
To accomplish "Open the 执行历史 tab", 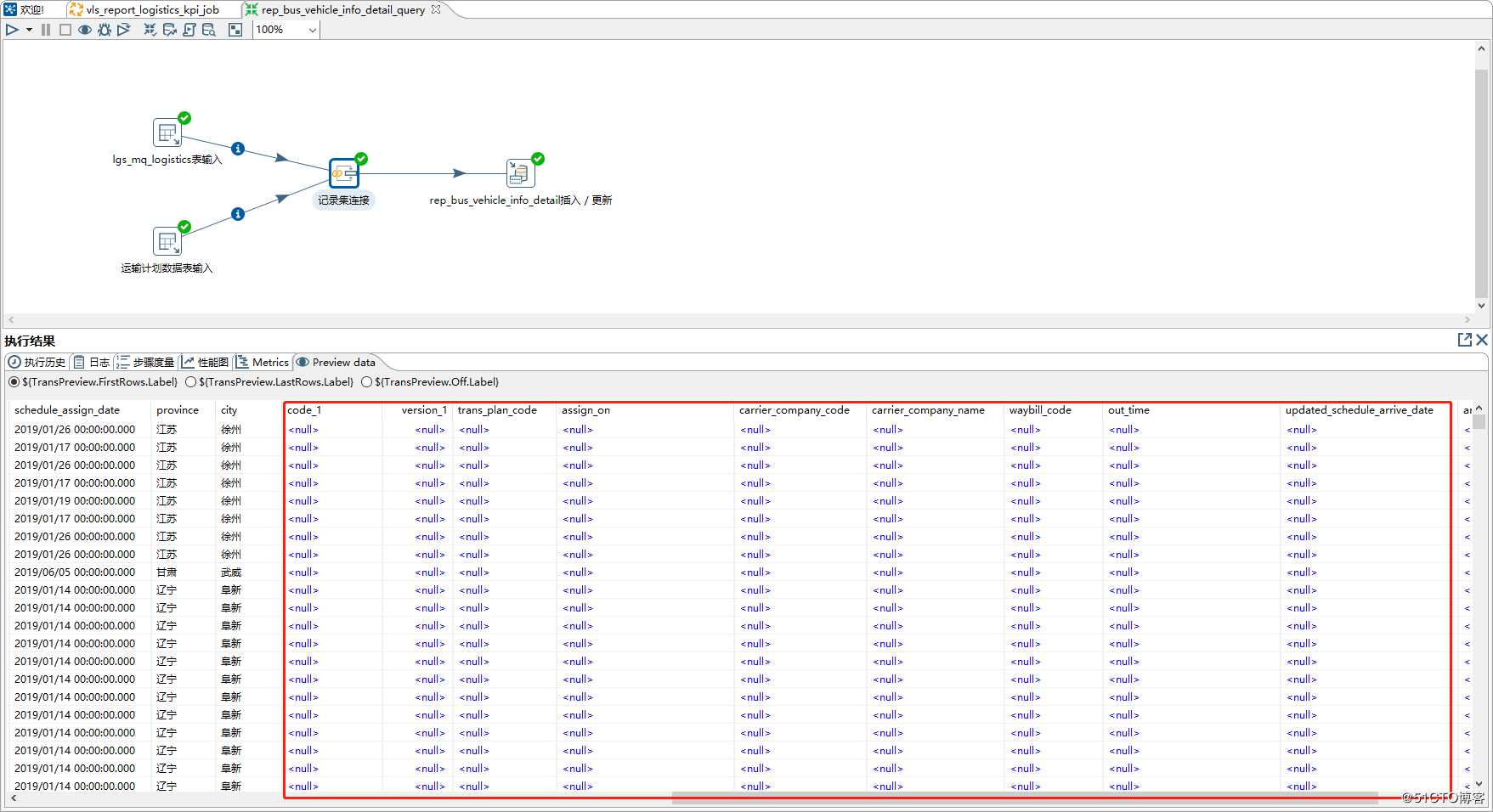I will click(37, 362).
